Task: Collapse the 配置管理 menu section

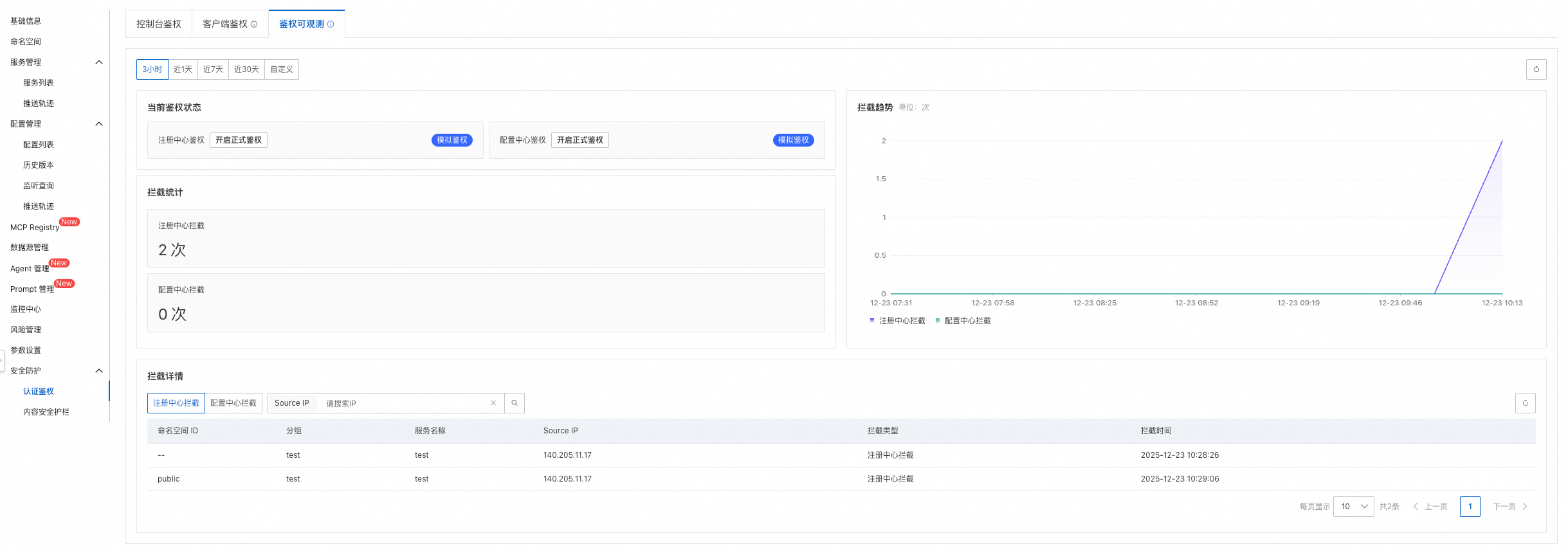Action: [x=99, y=124]
